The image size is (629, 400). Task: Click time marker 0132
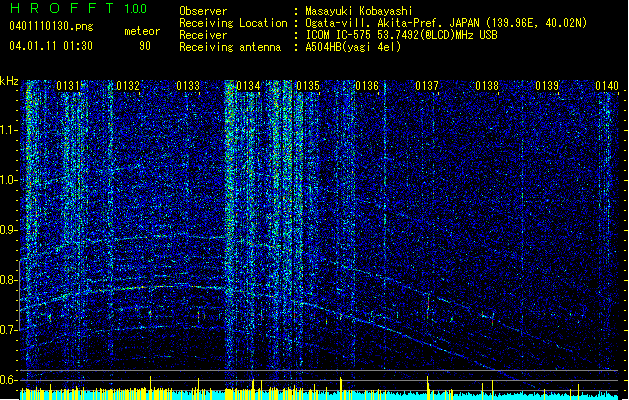point(128,86)
